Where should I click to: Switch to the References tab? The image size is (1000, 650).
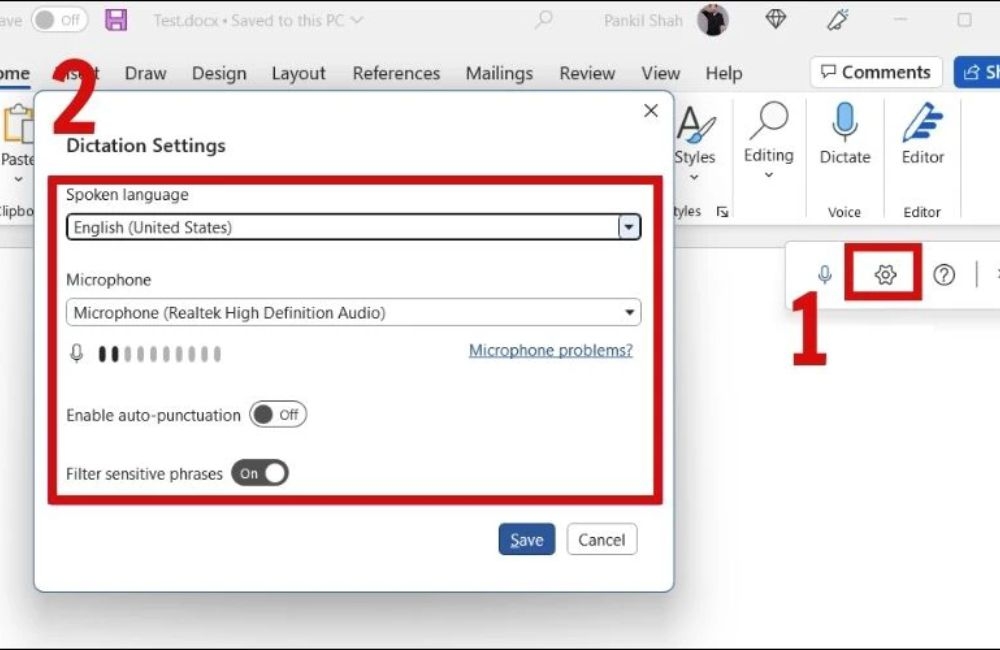click(396, 73)
